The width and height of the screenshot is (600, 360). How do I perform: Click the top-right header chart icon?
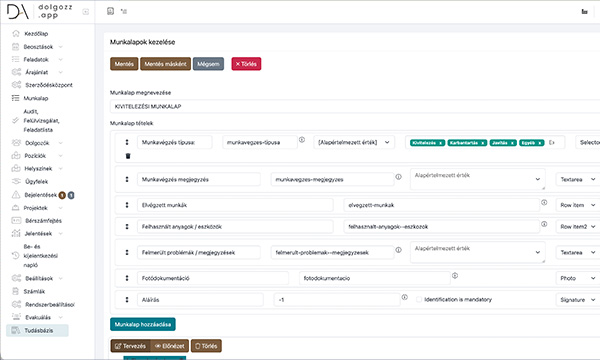[x=584, y=11]
